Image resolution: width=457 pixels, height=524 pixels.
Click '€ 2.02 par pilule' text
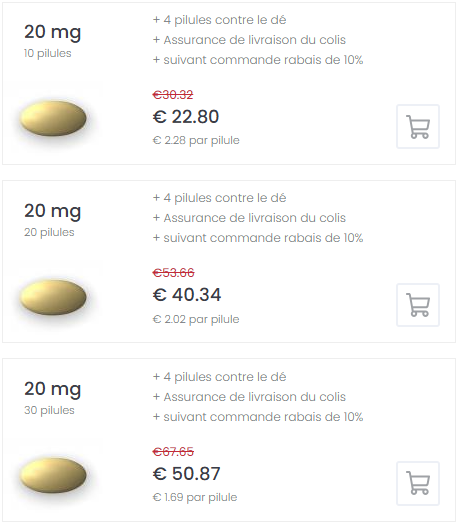pos(196,319)
